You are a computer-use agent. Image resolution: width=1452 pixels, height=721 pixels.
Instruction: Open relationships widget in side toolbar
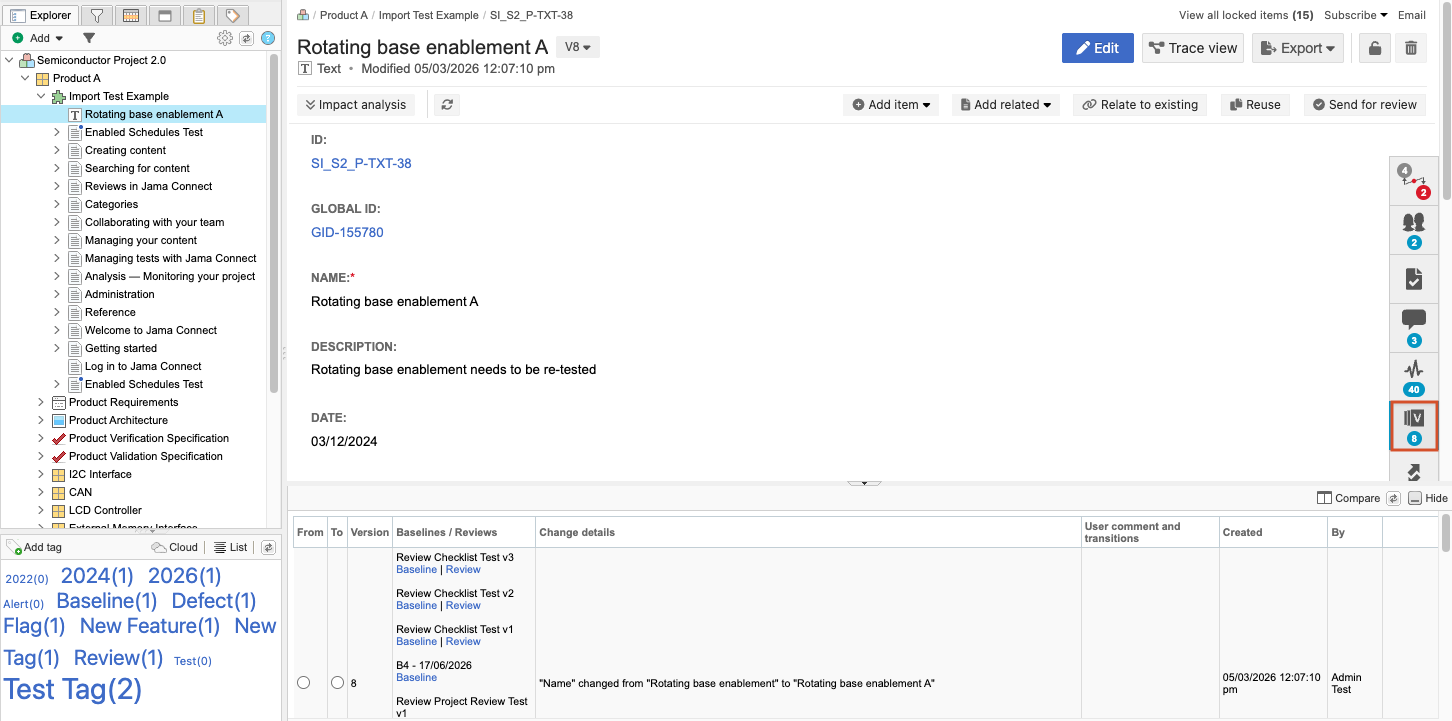point(1414,180)
